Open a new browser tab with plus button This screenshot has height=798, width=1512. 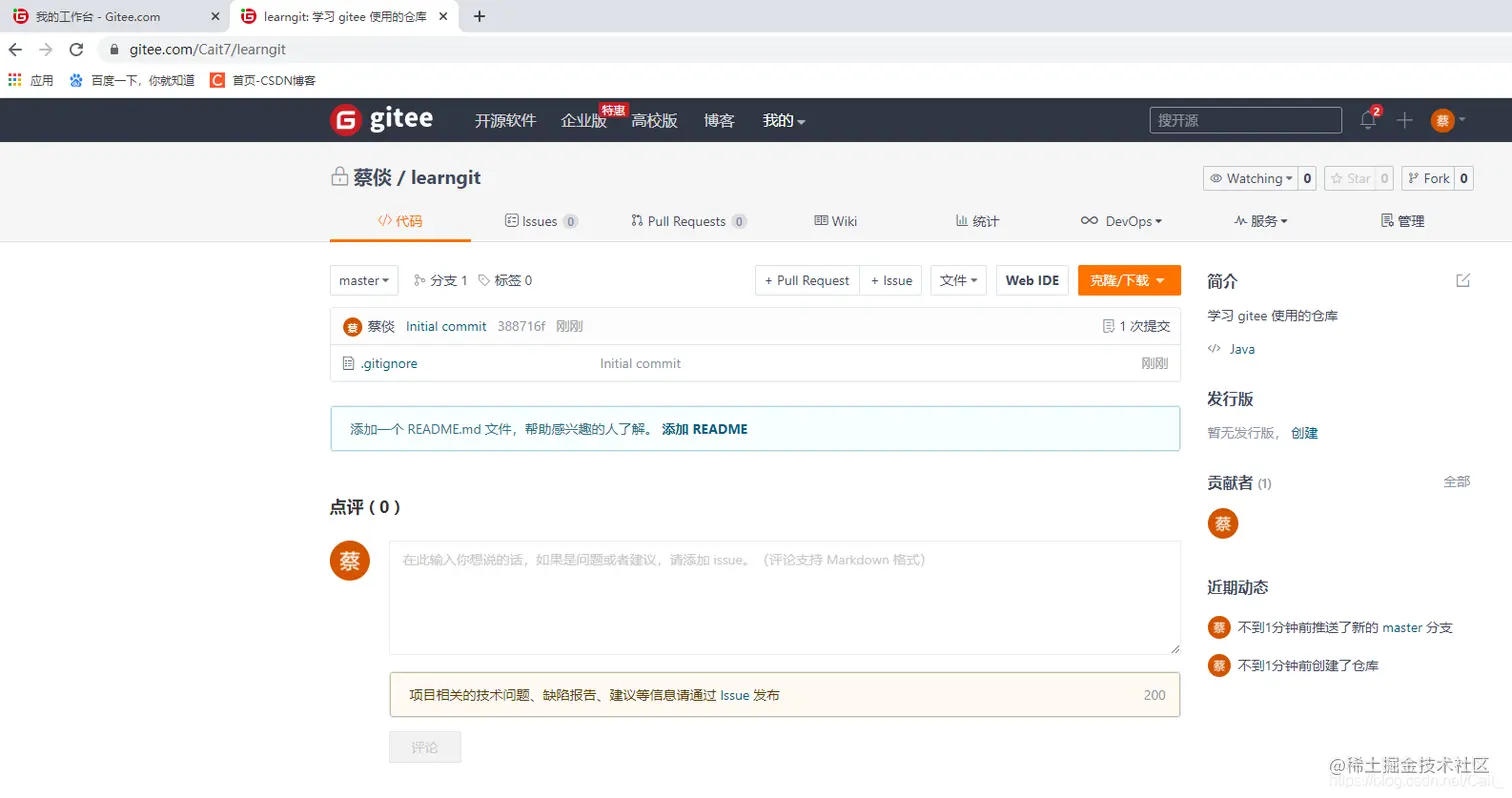pos(479,16)
